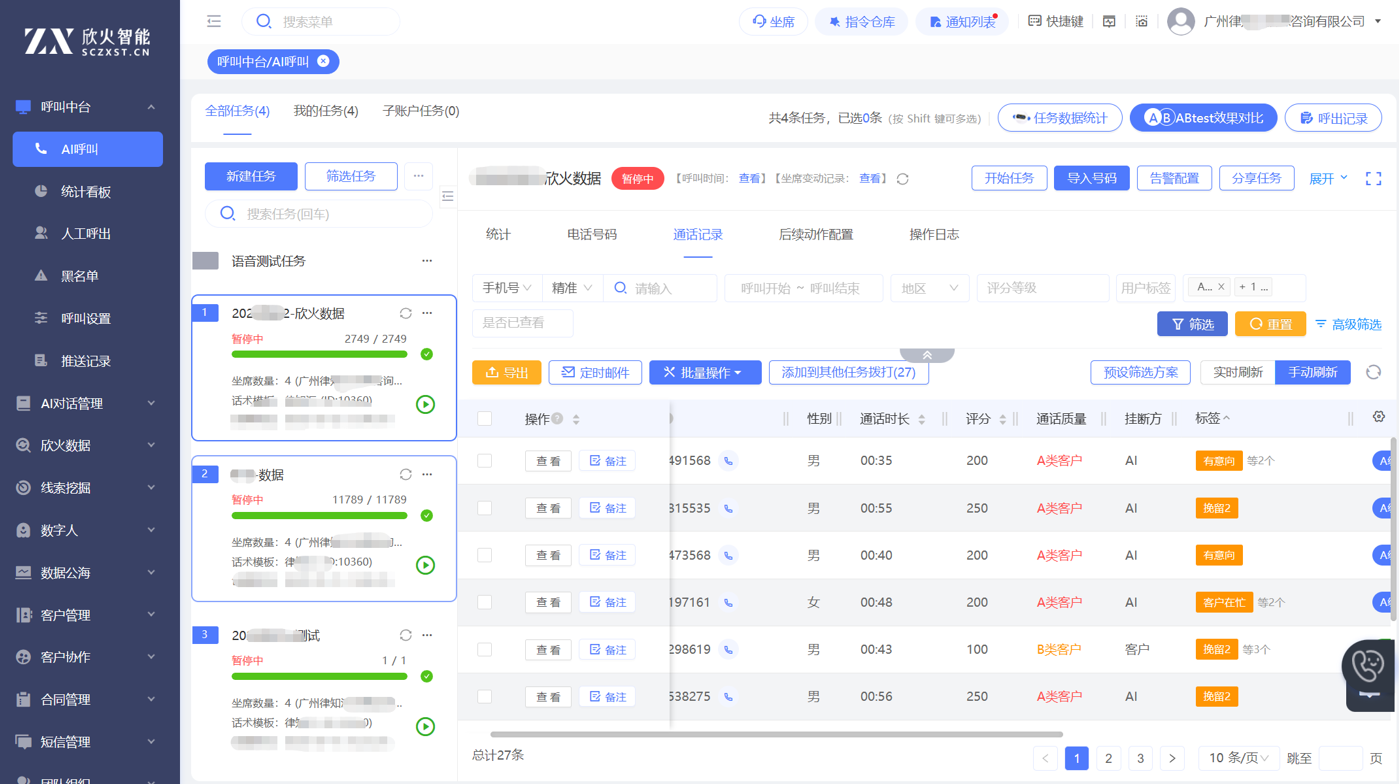Click the floating phone dialer widget

(x=1367, y=672)
